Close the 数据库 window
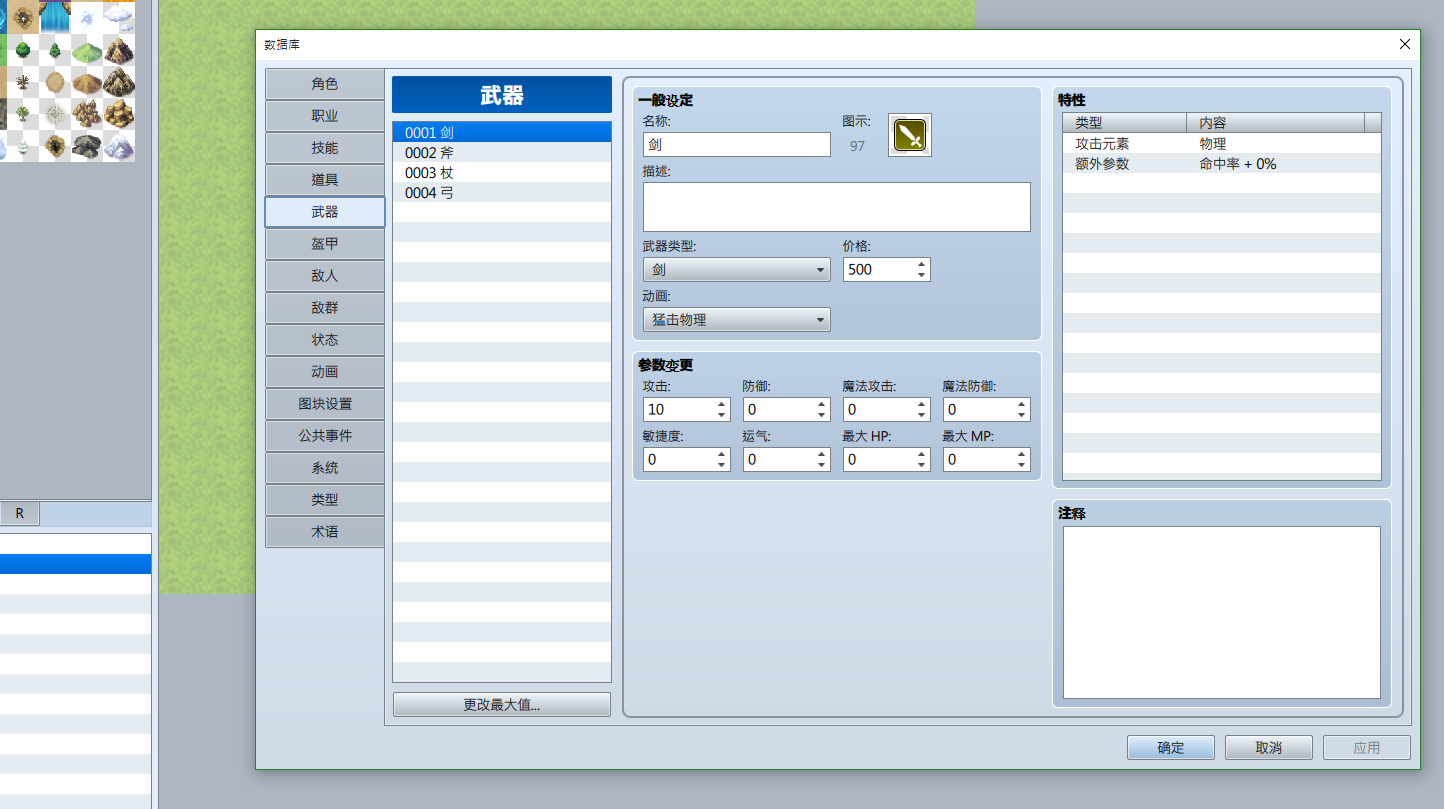The image size is (1444, 809). (x=1405, y=44)
